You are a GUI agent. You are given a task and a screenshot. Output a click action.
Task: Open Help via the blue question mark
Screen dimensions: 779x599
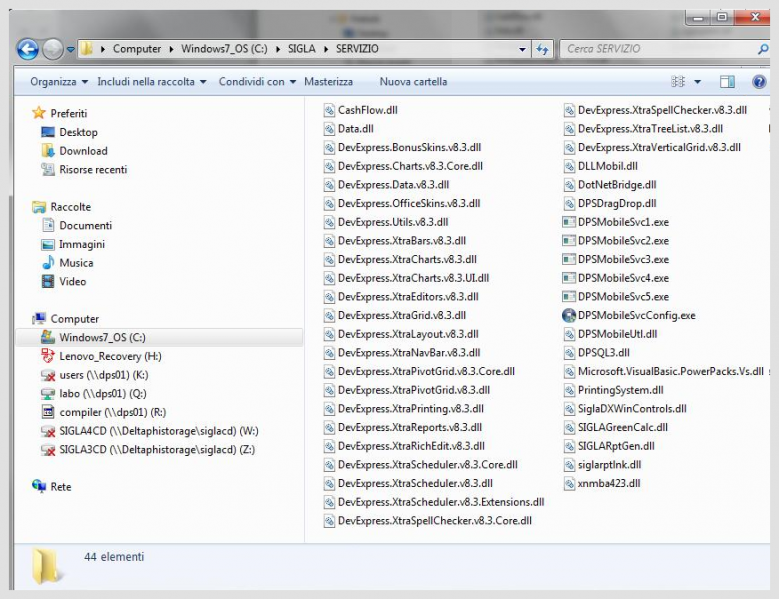(x=759, y=81)
